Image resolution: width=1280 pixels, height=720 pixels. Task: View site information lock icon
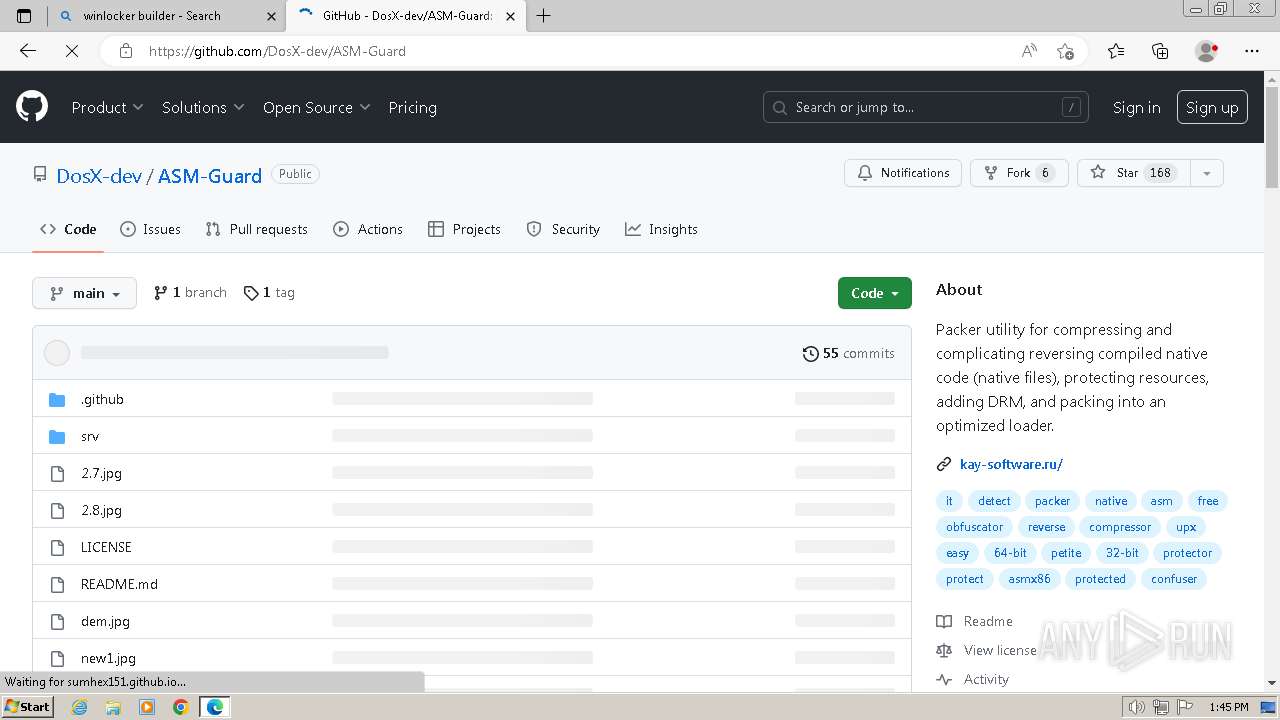(x=126, y=51)
